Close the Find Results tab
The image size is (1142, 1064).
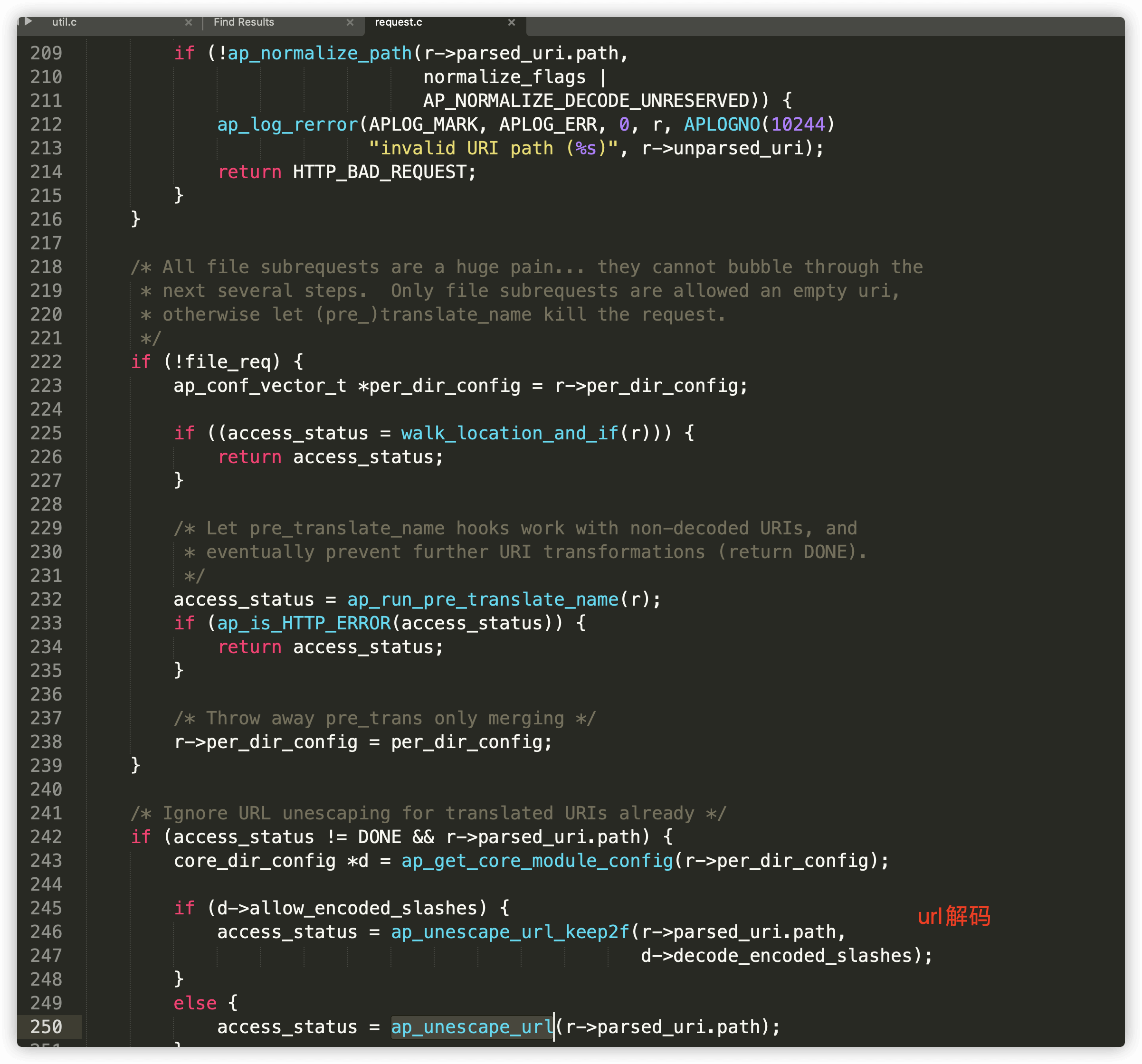pos(350,22)
